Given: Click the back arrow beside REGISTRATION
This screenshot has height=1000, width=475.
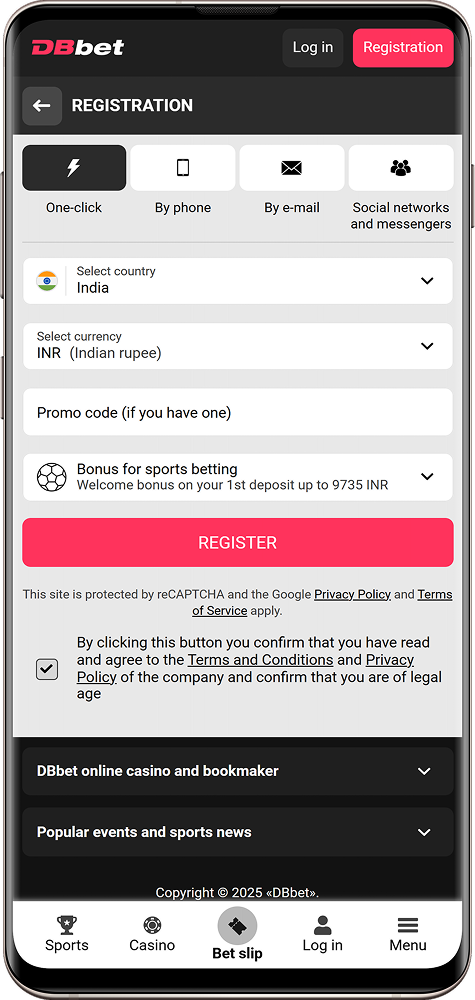Looking at the screenshot, I should click(x=42, y=106).
